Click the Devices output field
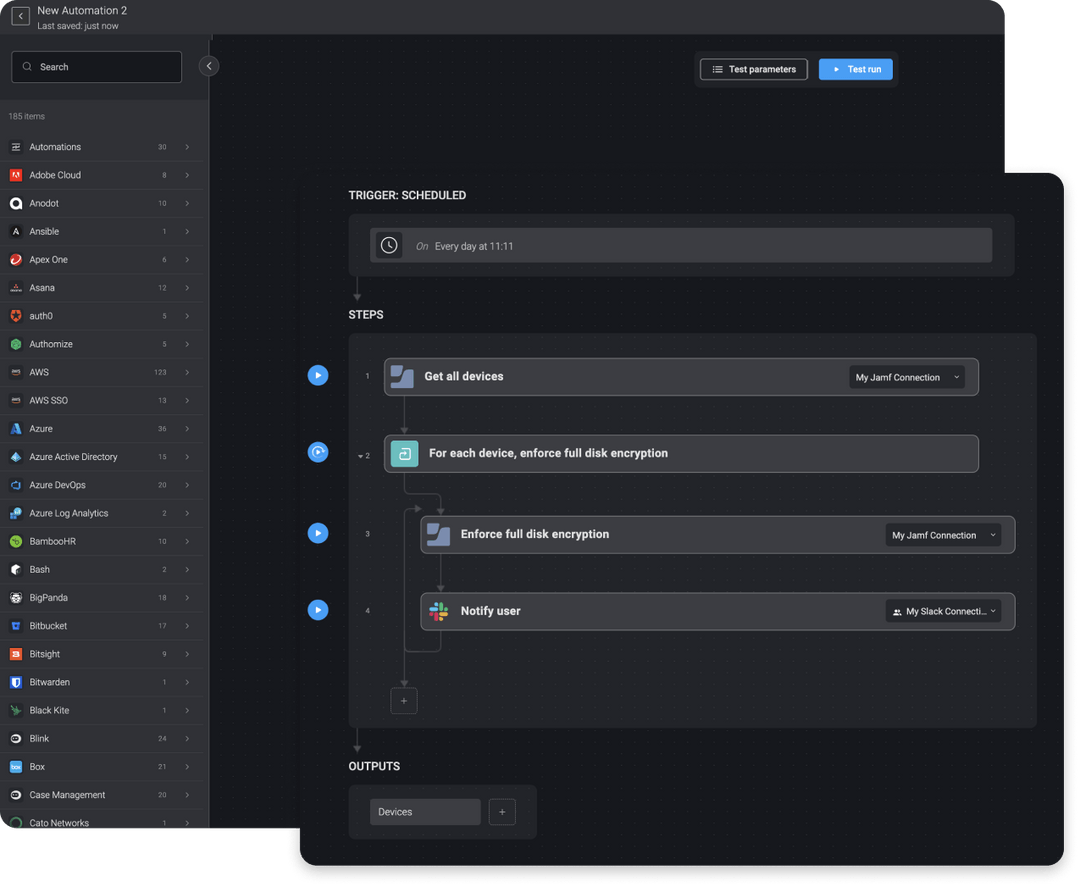The height and width of the screenshot is (887, 1080). tap(425, 811)
